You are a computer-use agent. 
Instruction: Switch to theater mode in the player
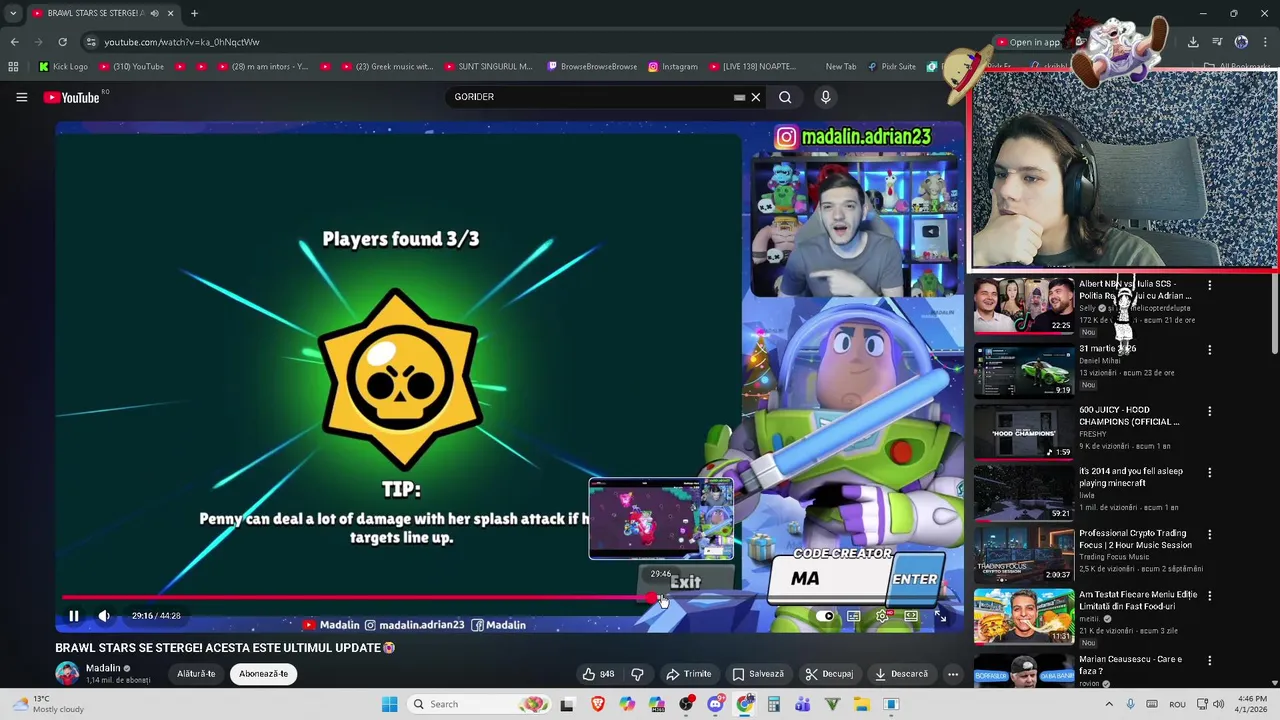click(911, 616)
